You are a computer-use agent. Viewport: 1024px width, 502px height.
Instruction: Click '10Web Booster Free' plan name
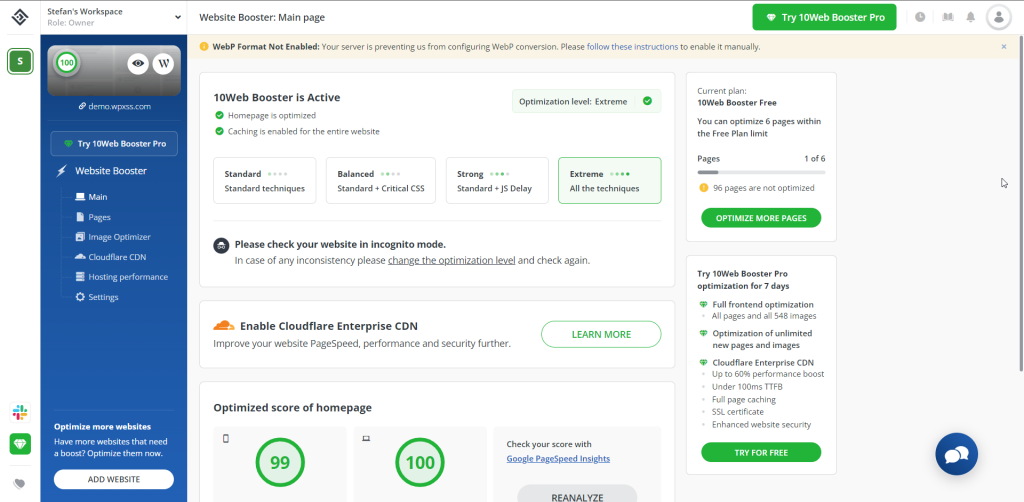(737, 102)
